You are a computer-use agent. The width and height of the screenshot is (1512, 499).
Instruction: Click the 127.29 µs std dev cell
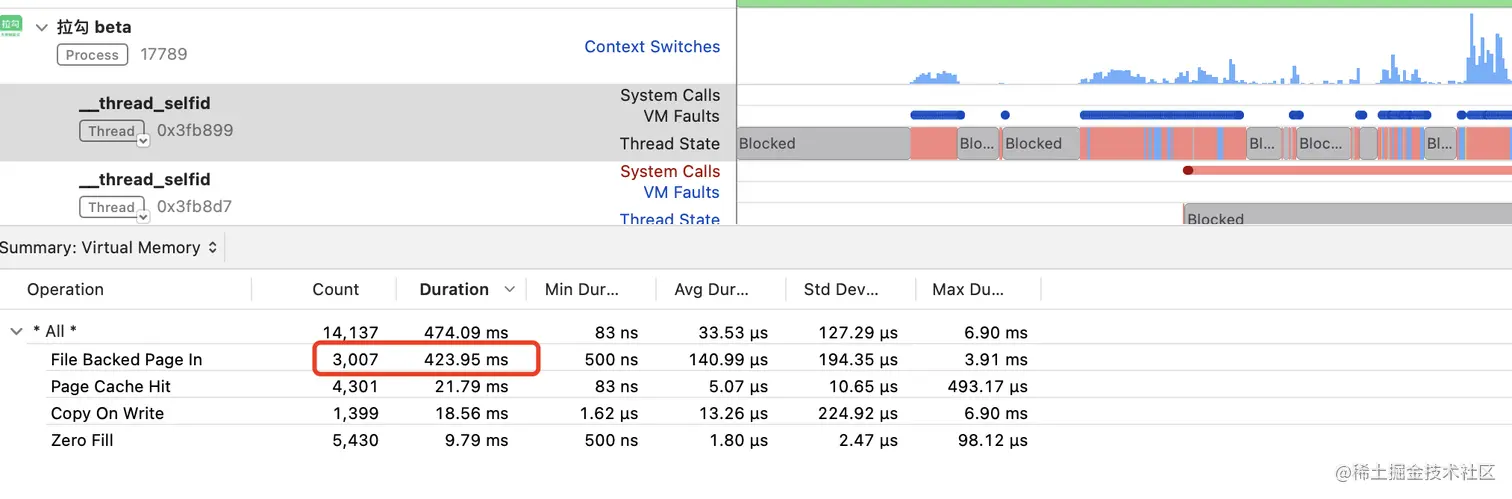click(x=857, y=332)
